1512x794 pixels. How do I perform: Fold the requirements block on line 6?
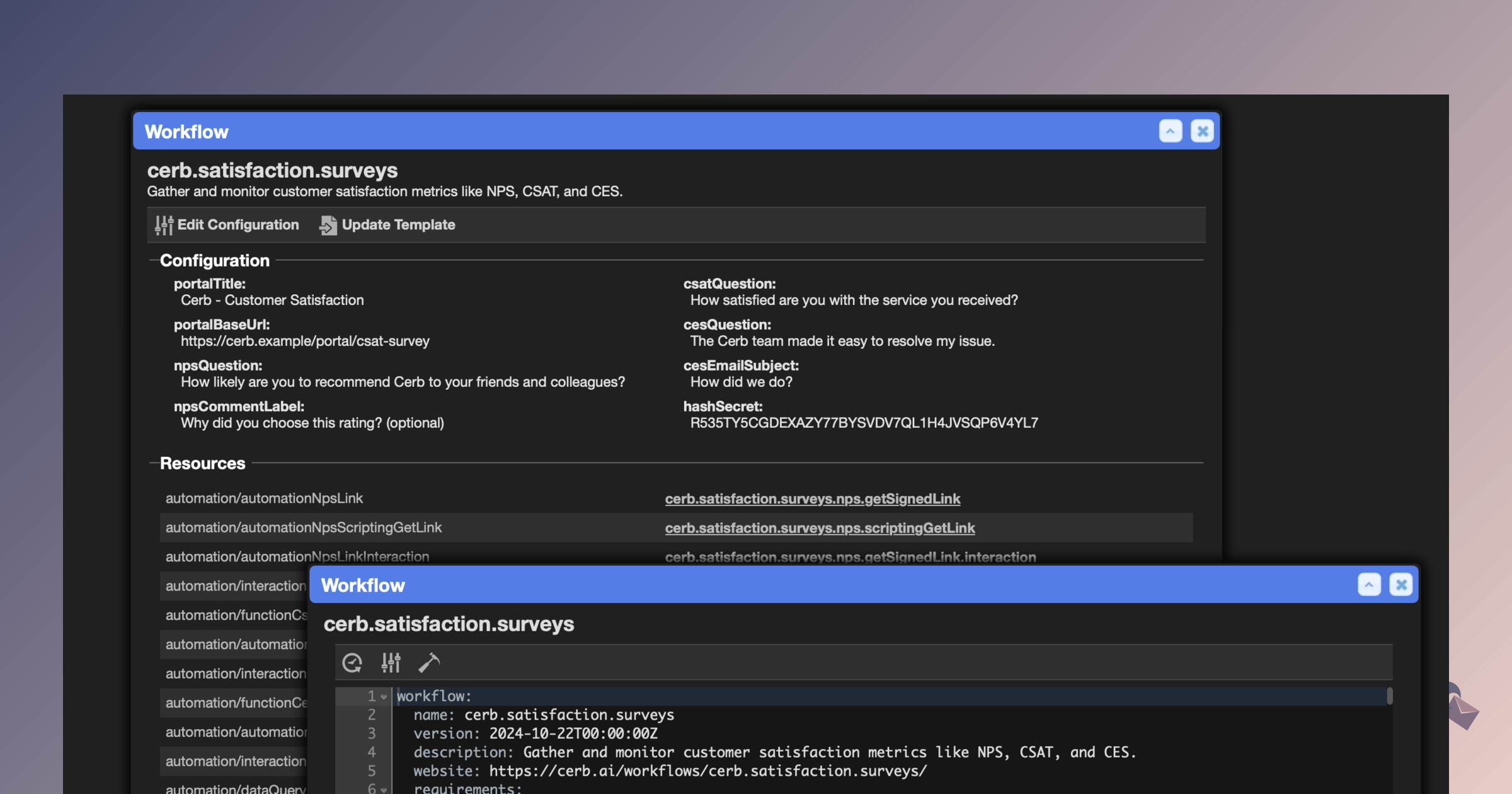click(x=384, y=789)
